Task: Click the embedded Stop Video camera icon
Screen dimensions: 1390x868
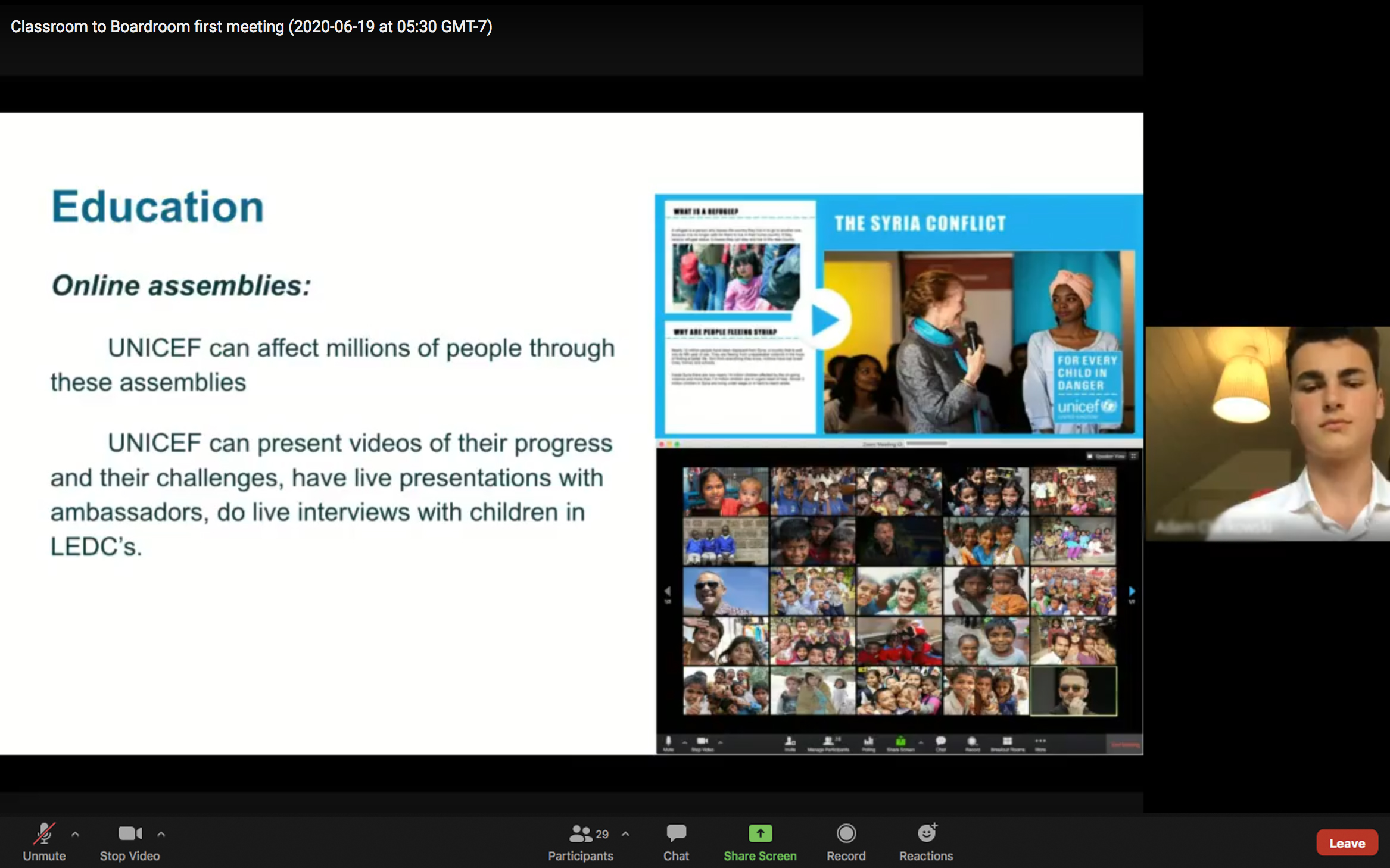Action: tap(703, 741)
